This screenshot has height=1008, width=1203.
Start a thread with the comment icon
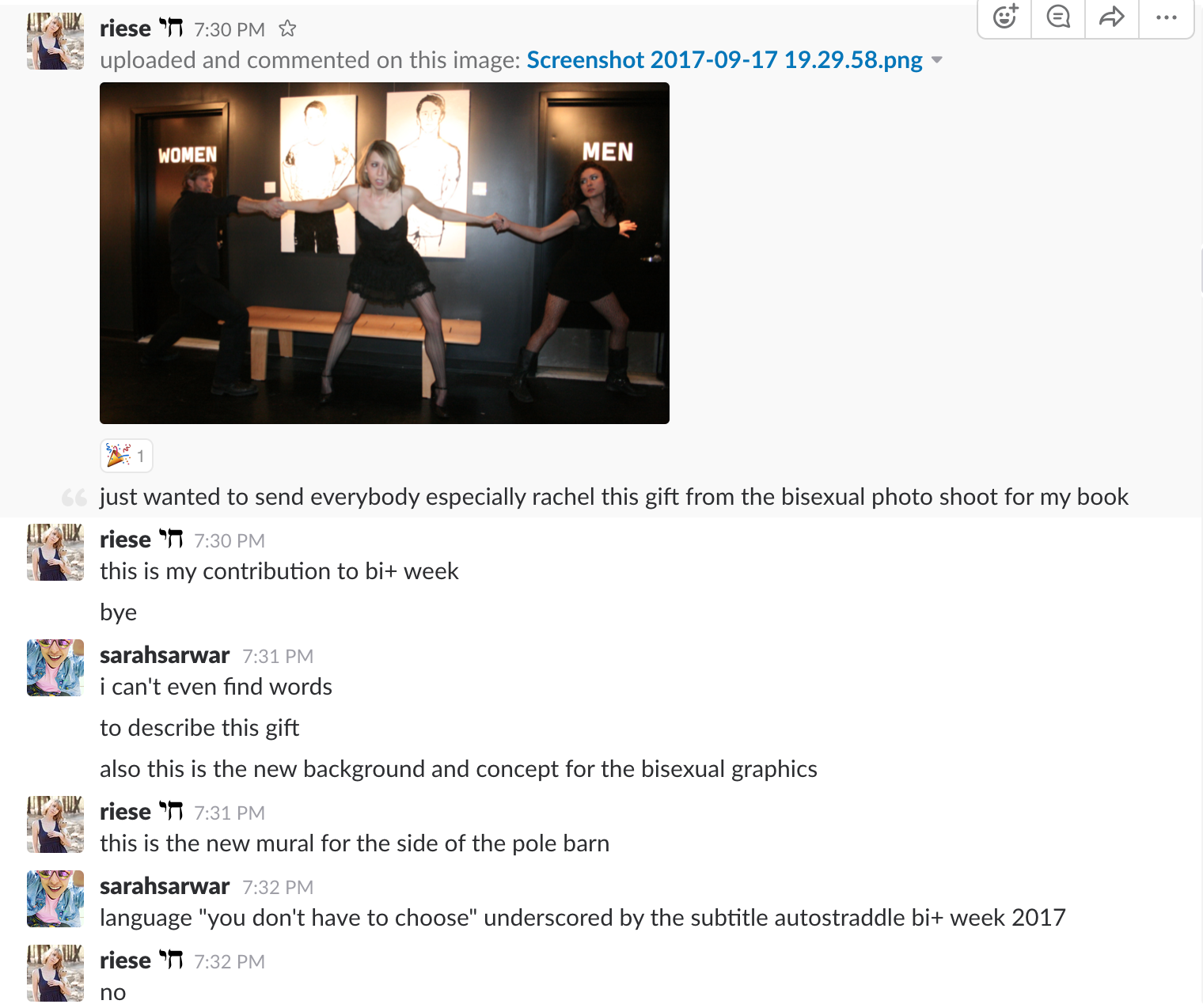[1058, 17]
